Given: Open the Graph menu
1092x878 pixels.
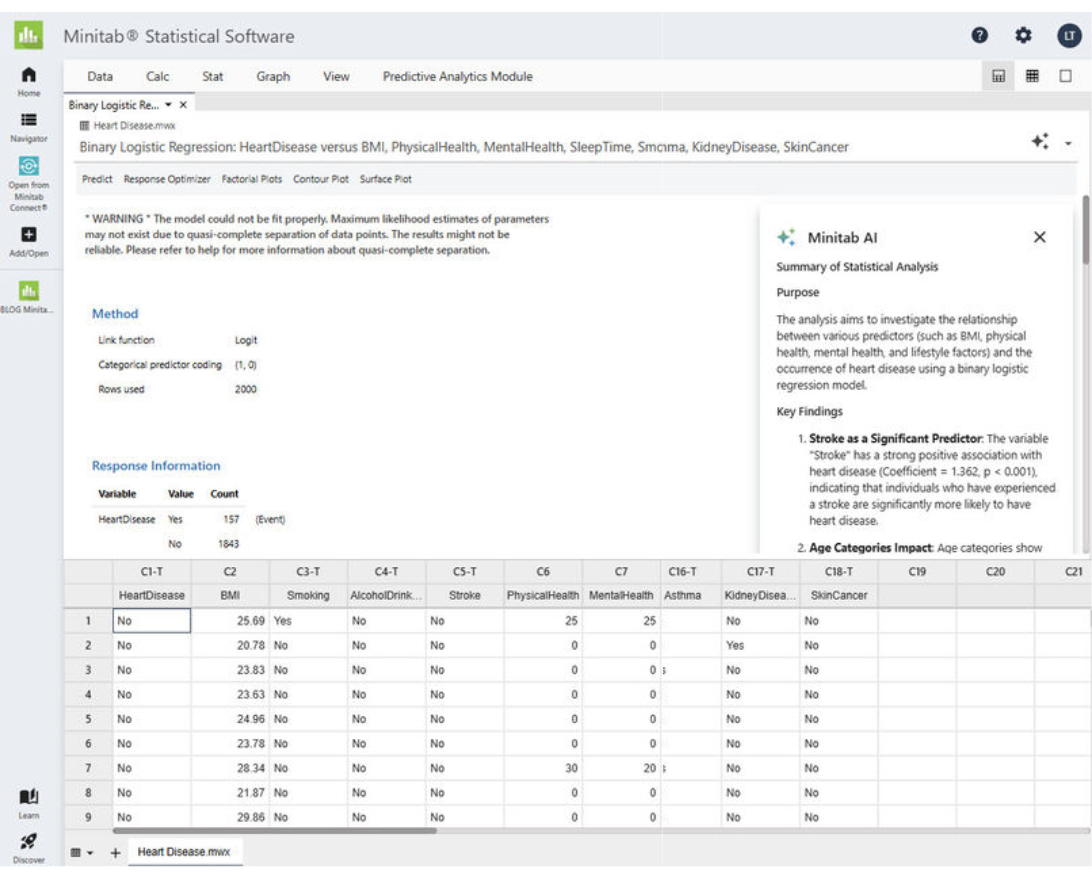Looking at the screenshot, I should click(273, 77).
